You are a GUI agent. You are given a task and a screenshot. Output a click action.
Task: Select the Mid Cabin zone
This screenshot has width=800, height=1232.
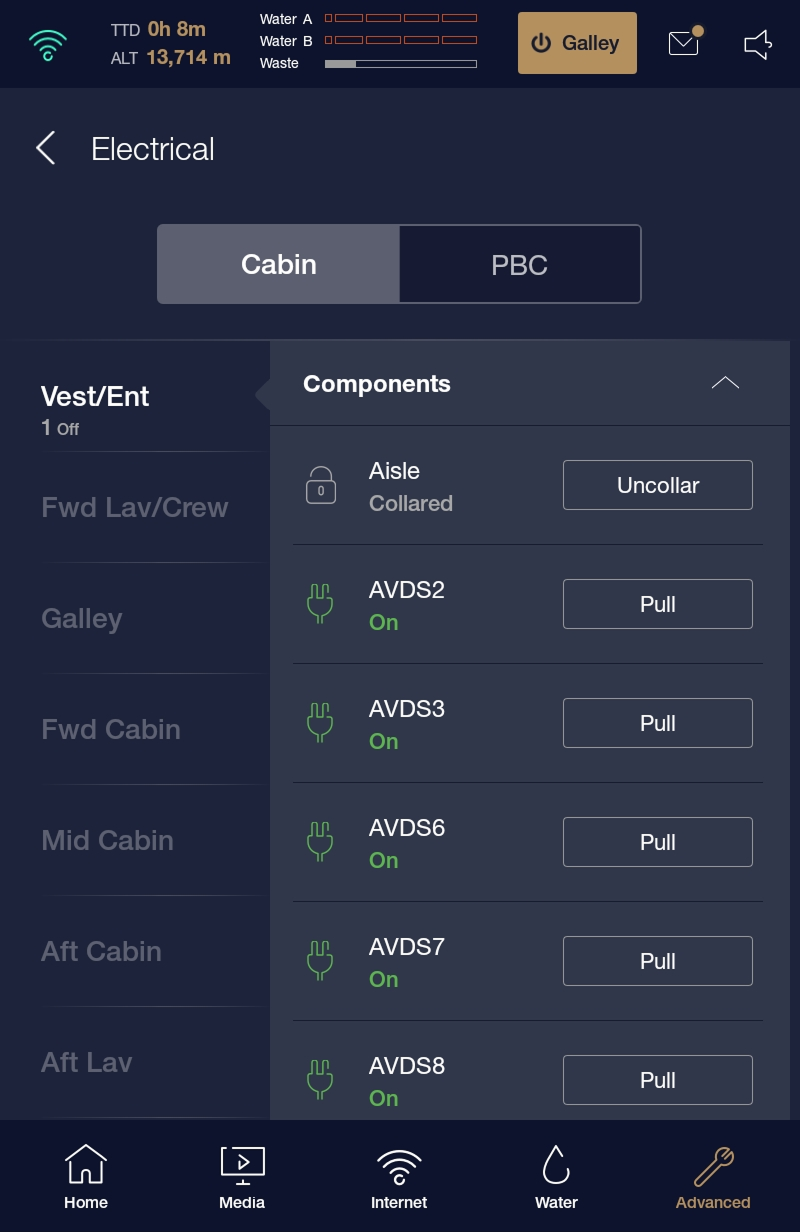[108, 840]
